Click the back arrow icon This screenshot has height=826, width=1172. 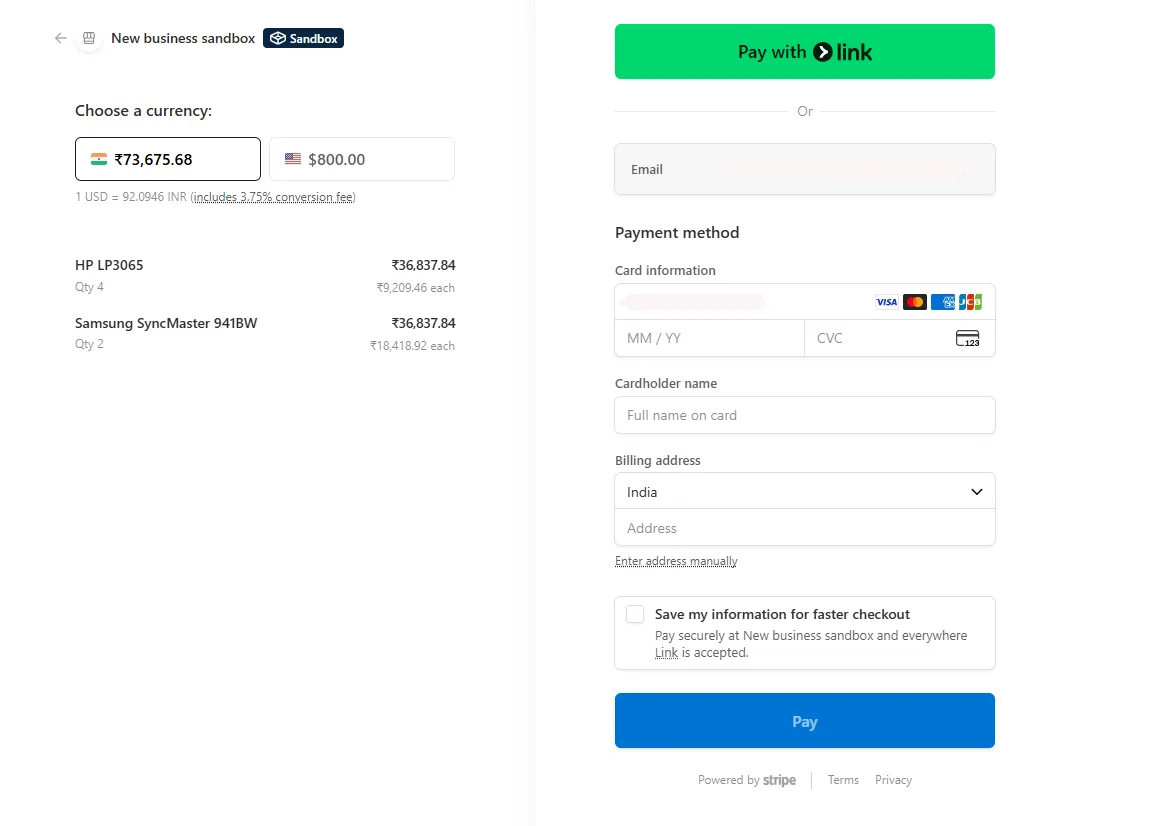click(61, 38)
